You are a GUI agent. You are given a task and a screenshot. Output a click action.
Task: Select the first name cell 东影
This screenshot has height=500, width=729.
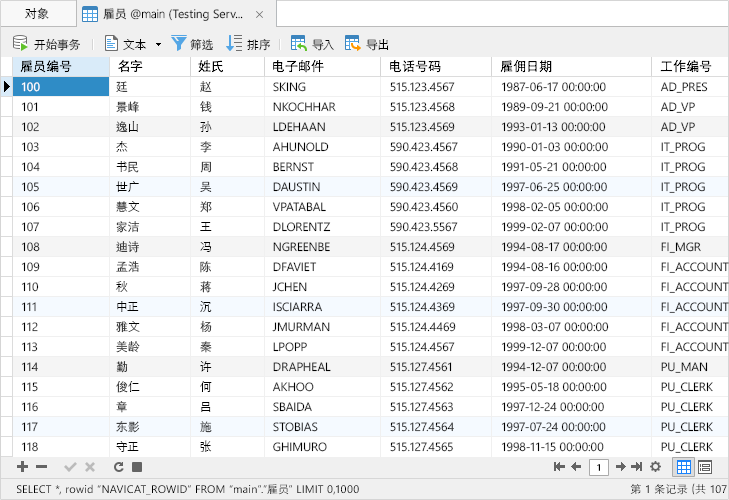(x=150, y=427)
